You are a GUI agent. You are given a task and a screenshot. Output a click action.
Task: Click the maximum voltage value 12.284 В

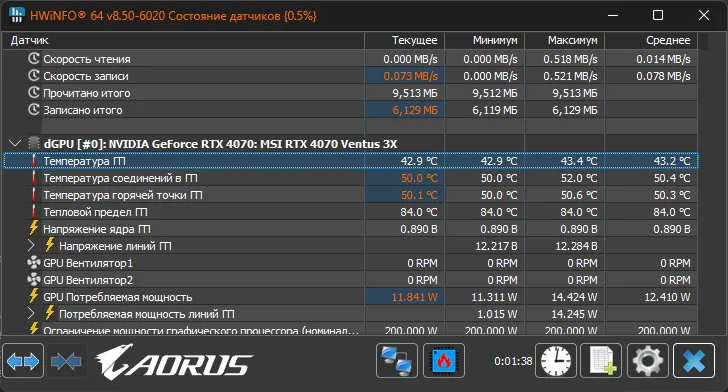coord(576,246)
